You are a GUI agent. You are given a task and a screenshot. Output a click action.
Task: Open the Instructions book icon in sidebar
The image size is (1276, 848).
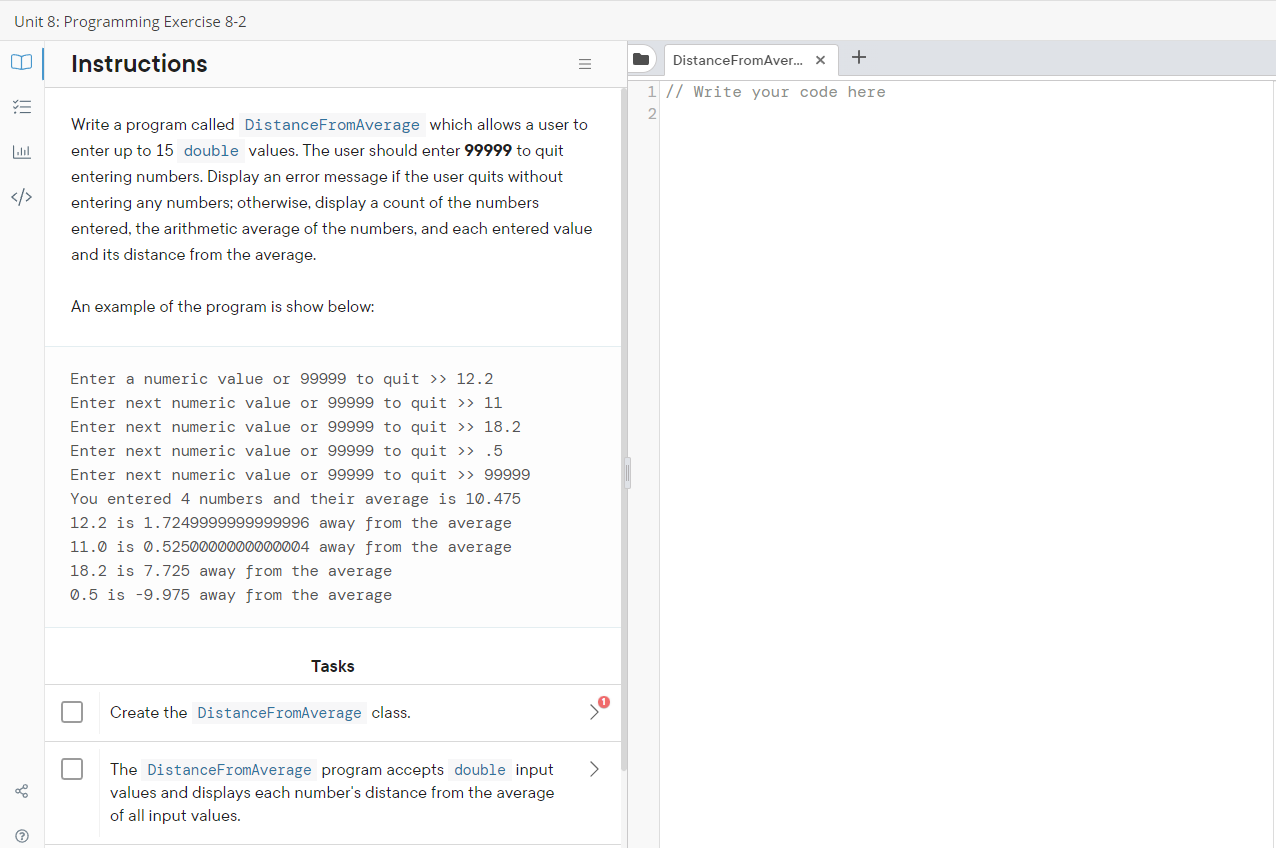[x=21, y=62]
